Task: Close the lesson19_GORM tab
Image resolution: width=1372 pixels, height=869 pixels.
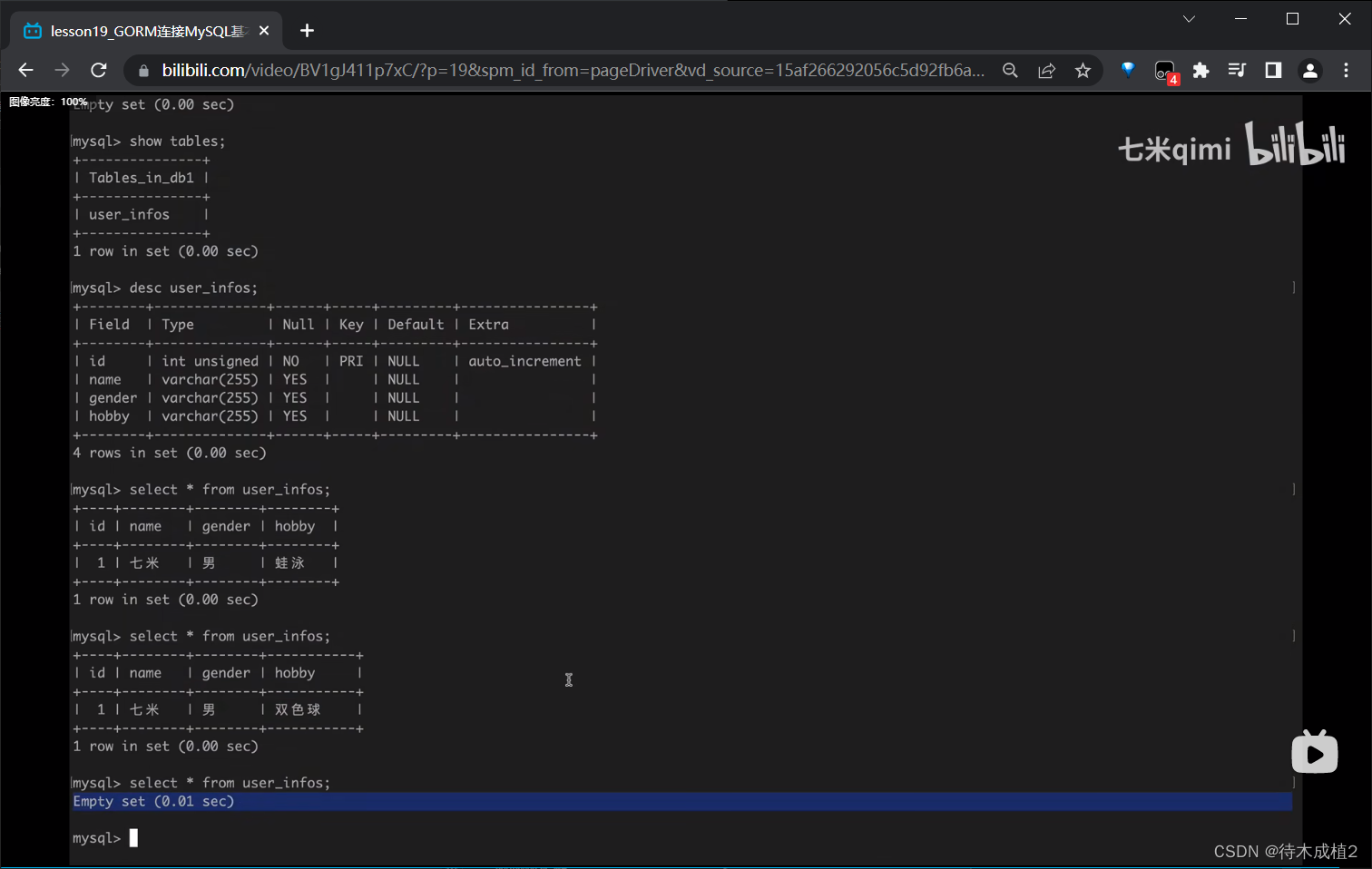Action: (x=264, y=31)
